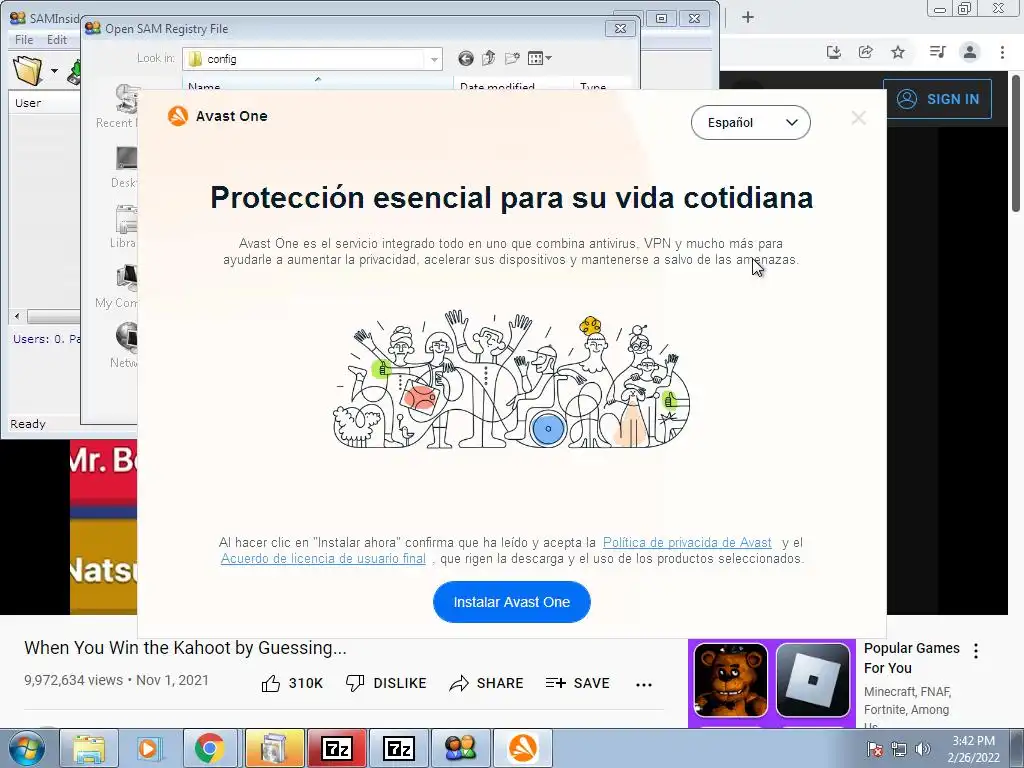Select Desktop in the Open dialog sidebar
Screen dimensions: 1024x768
tap(124, 167)
